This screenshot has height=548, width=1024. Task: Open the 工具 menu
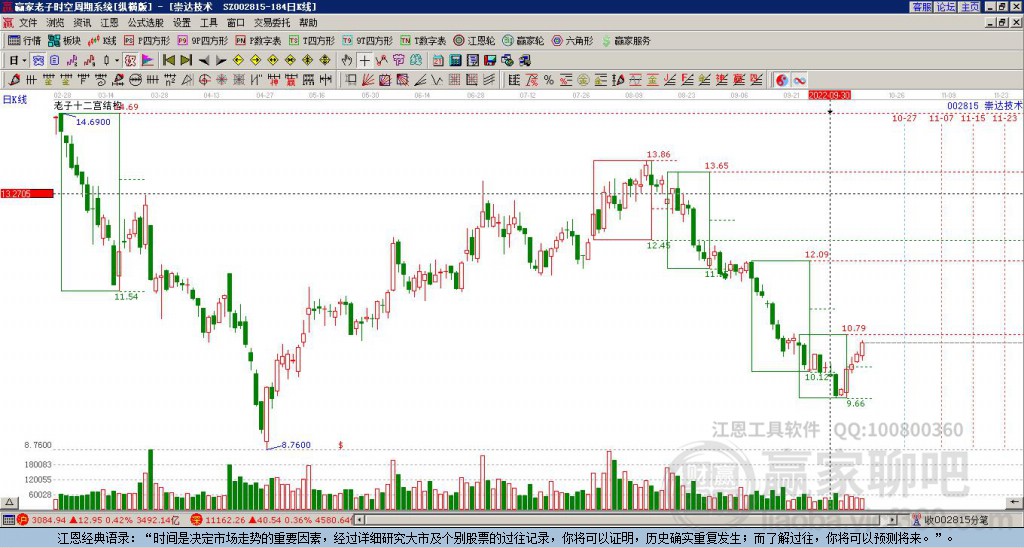pos(208,23)
